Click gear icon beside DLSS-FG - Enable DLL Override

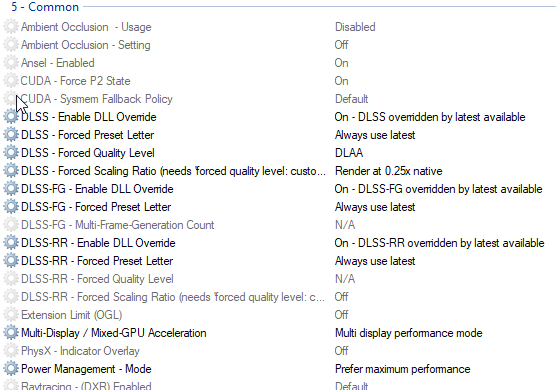coord(11,189)
